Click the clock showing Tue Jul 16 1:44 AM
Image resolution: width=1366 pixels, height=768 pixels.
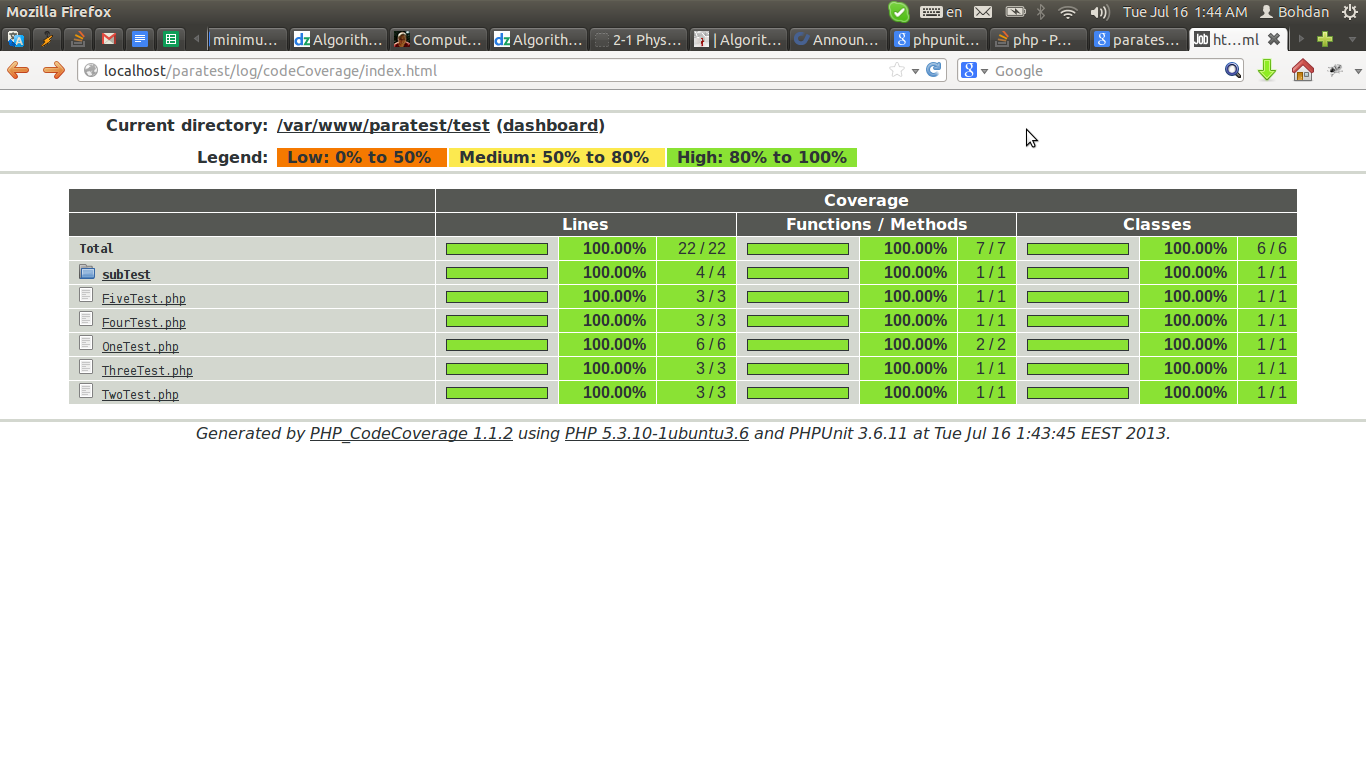[x=1185, y=12]
